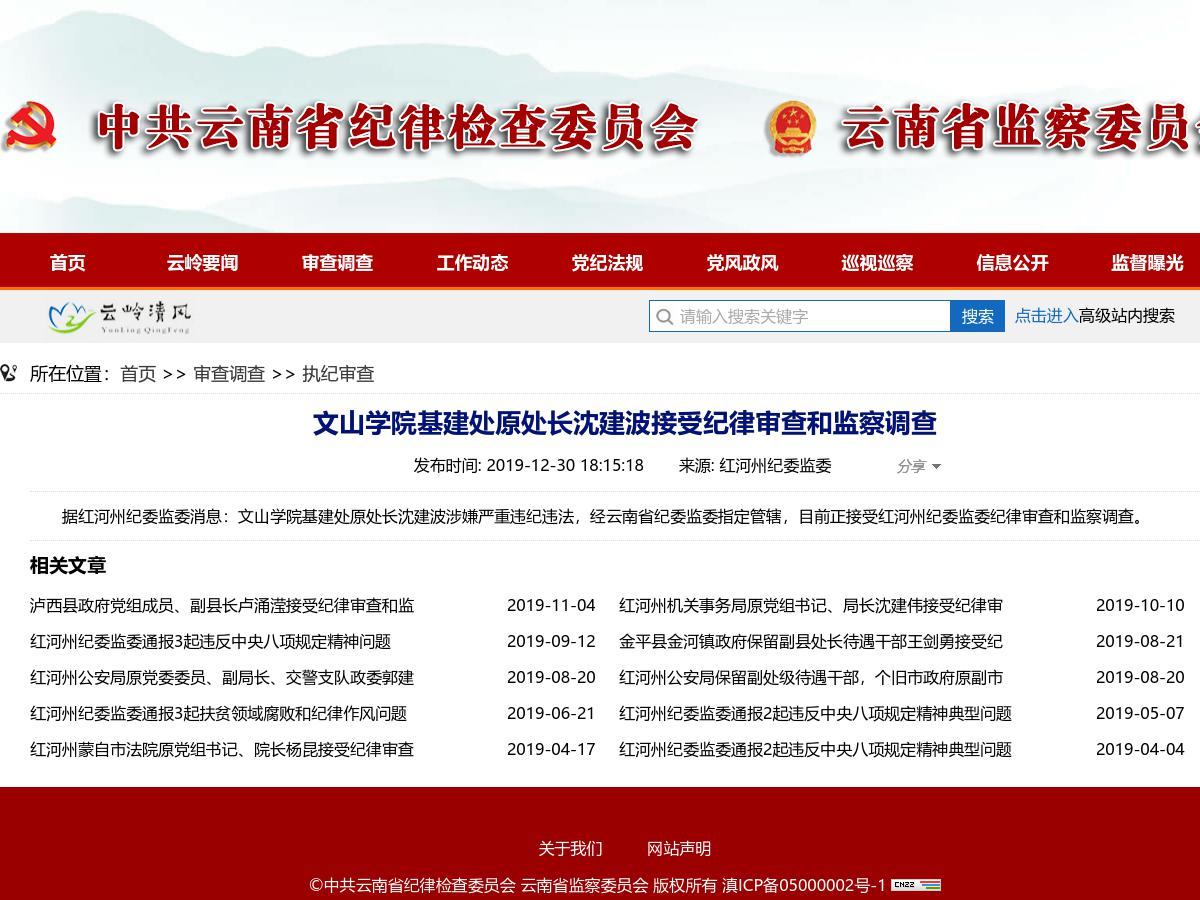
Task: Click the Communist Party emblem icon
Action: [x=30, y=127]
